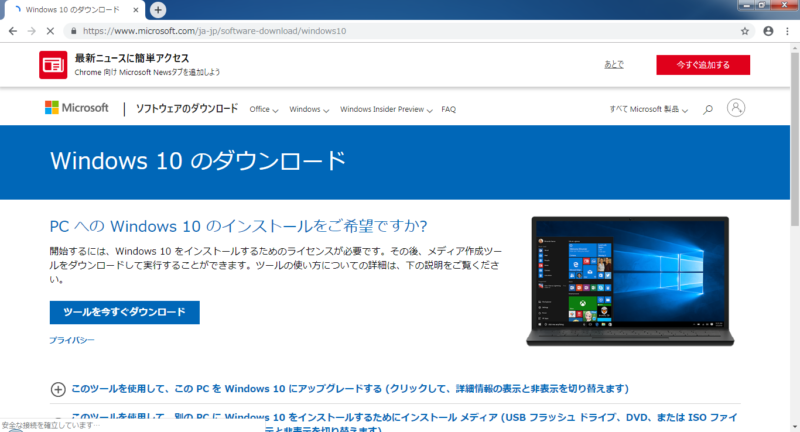Click the laptop product image
800x432 pixels.
(630, 282)
